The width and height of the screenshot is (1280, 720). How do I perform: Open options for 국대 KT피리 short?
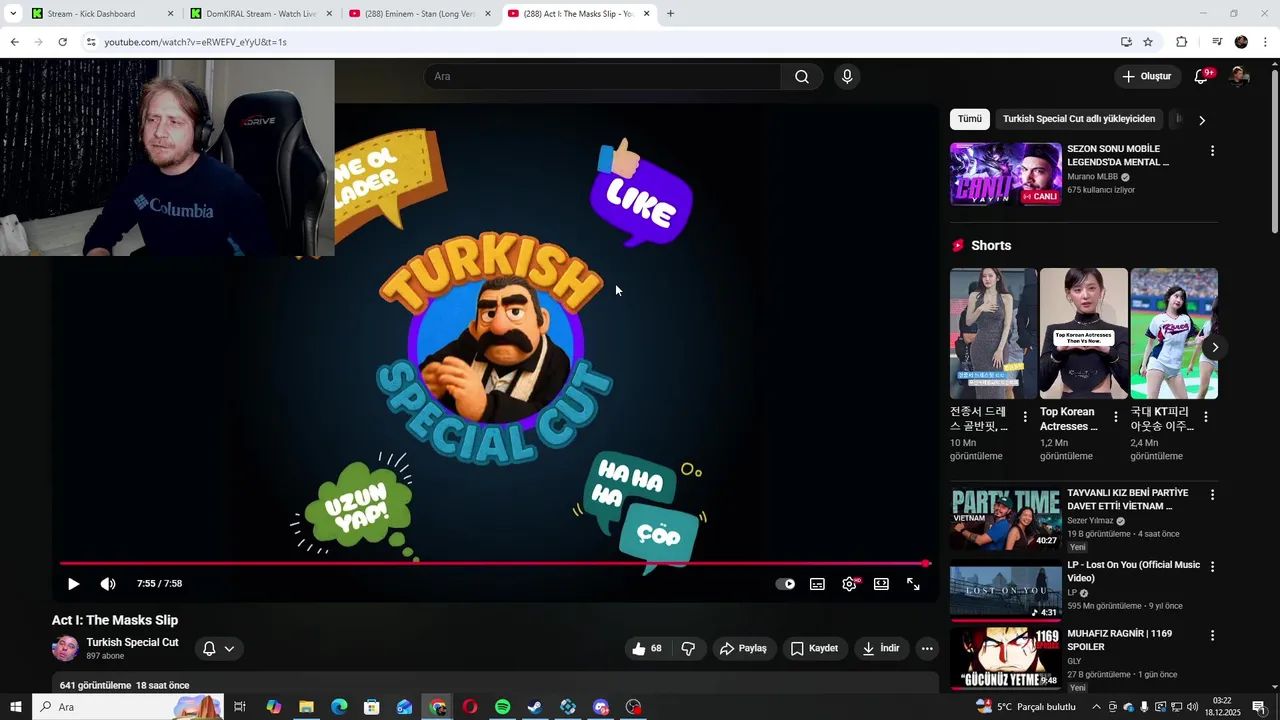[x=1205, y=417]
